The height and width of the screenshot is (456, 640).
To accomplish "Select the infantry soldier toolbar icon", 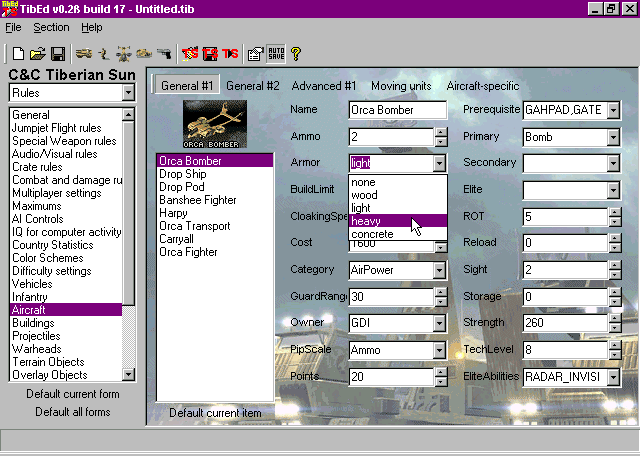I will coord(104,53).
